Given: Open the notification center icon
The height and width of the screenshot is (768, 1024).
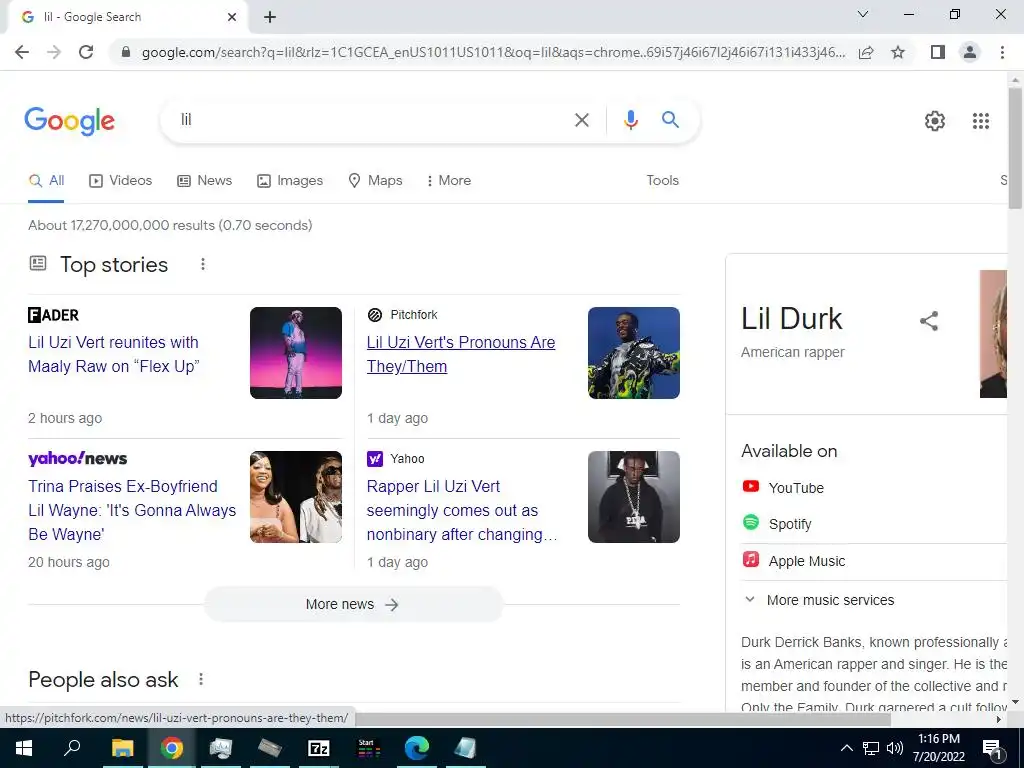Looking at the screenshot, I should point(993,749).
